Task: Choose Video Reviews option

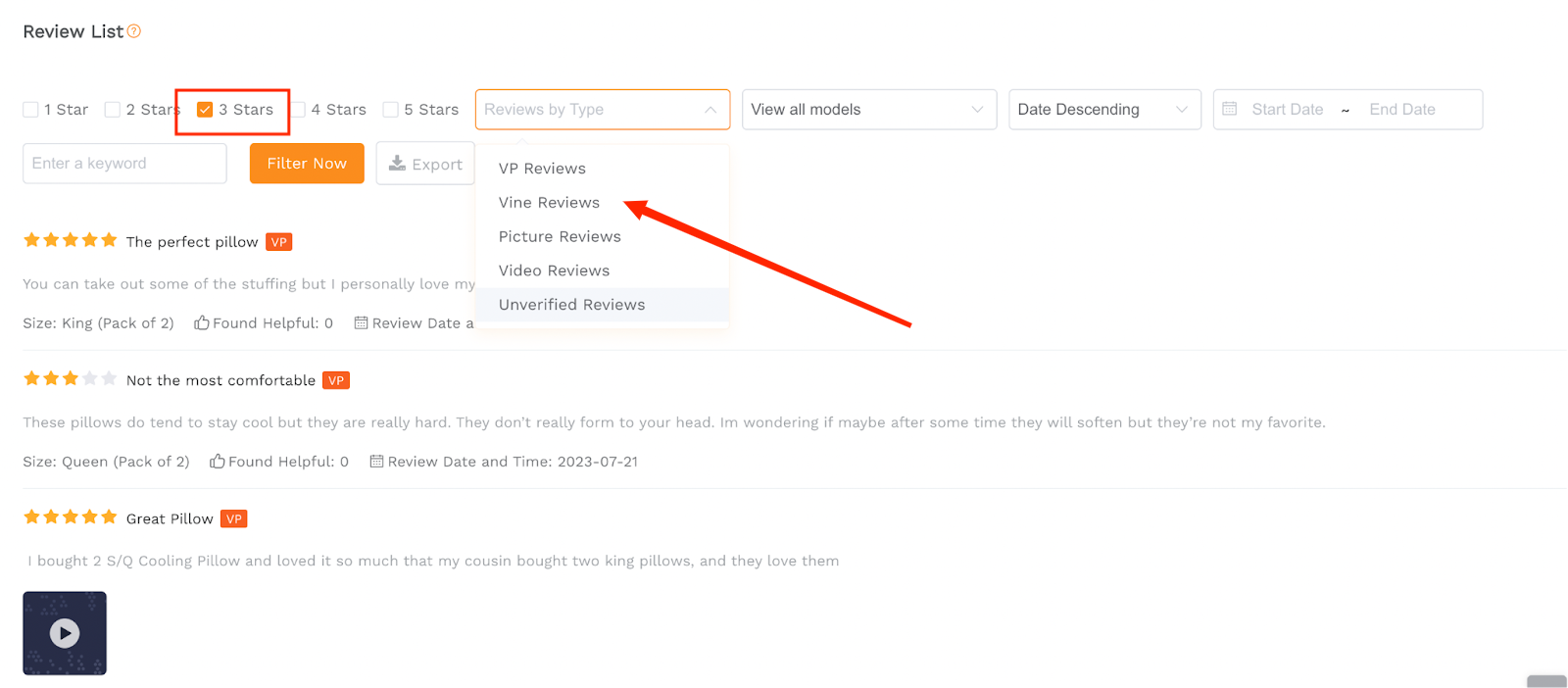Action: (603, 270)
